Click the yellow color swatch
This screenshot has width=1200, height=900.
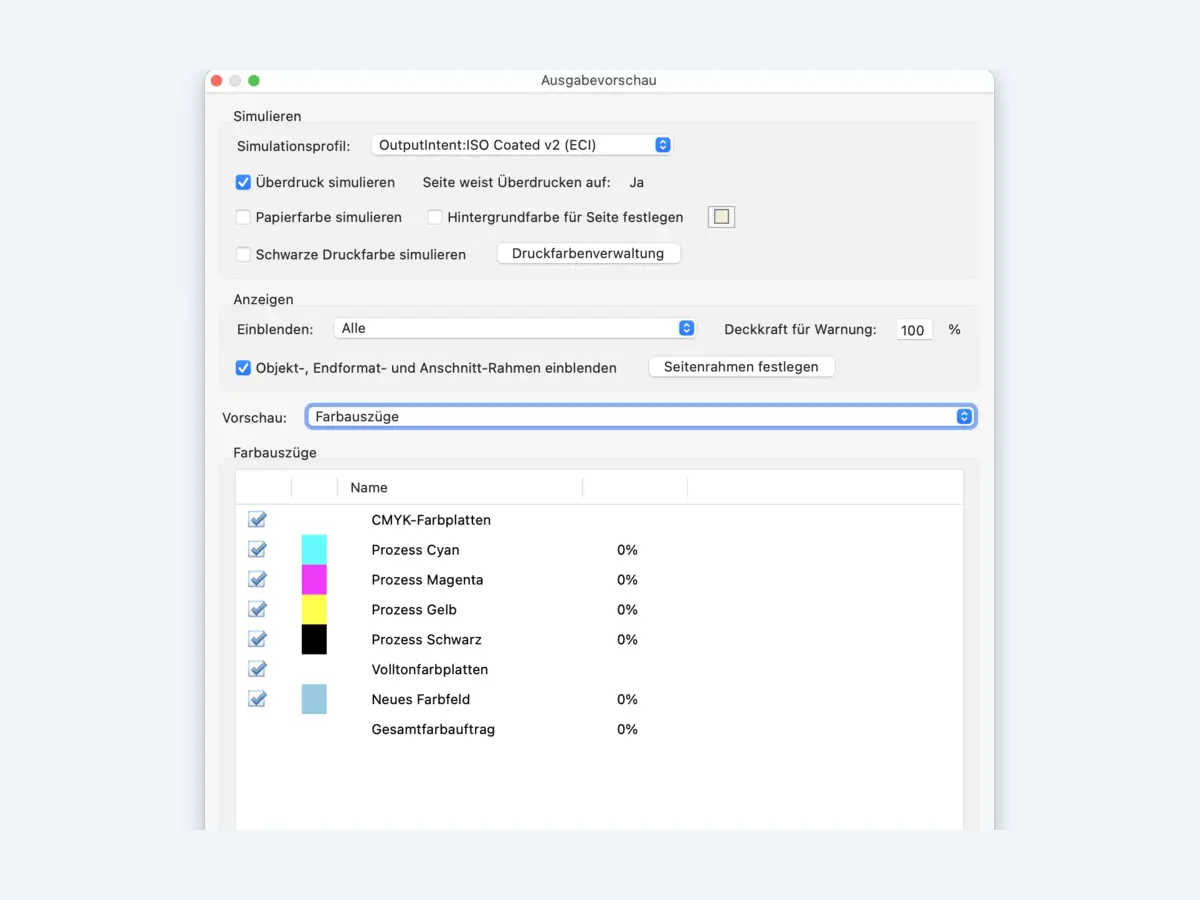(x=314, y=610)
